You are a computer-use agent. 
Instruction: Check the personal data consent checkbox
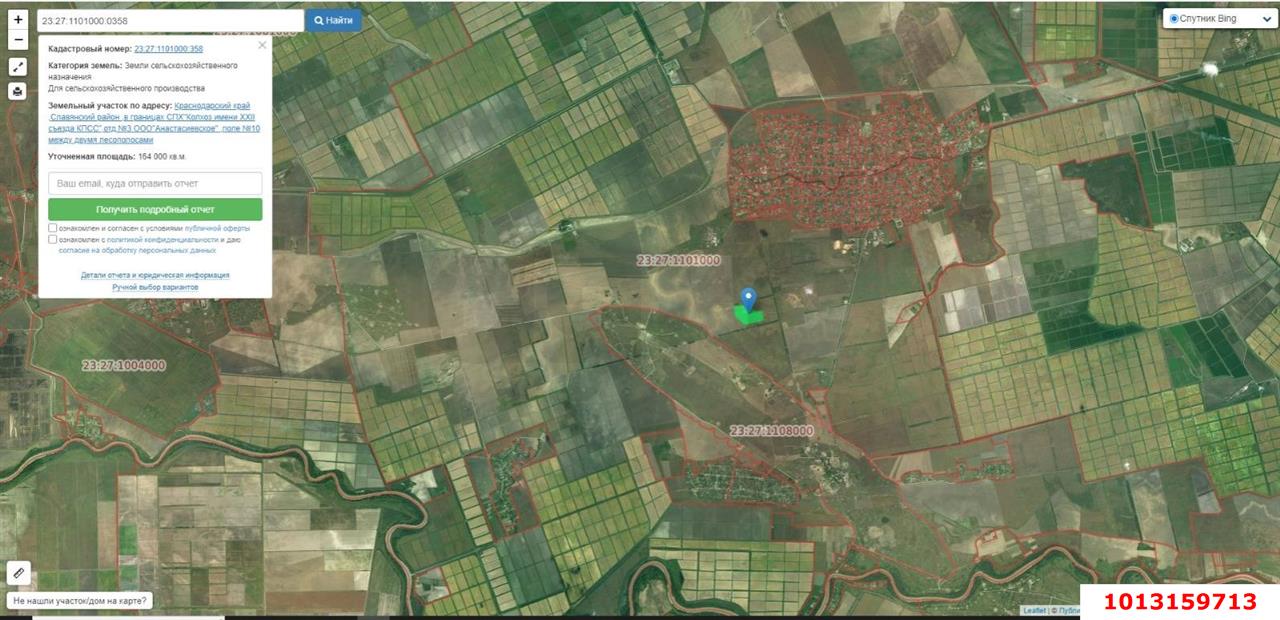(x=52, y=239)
